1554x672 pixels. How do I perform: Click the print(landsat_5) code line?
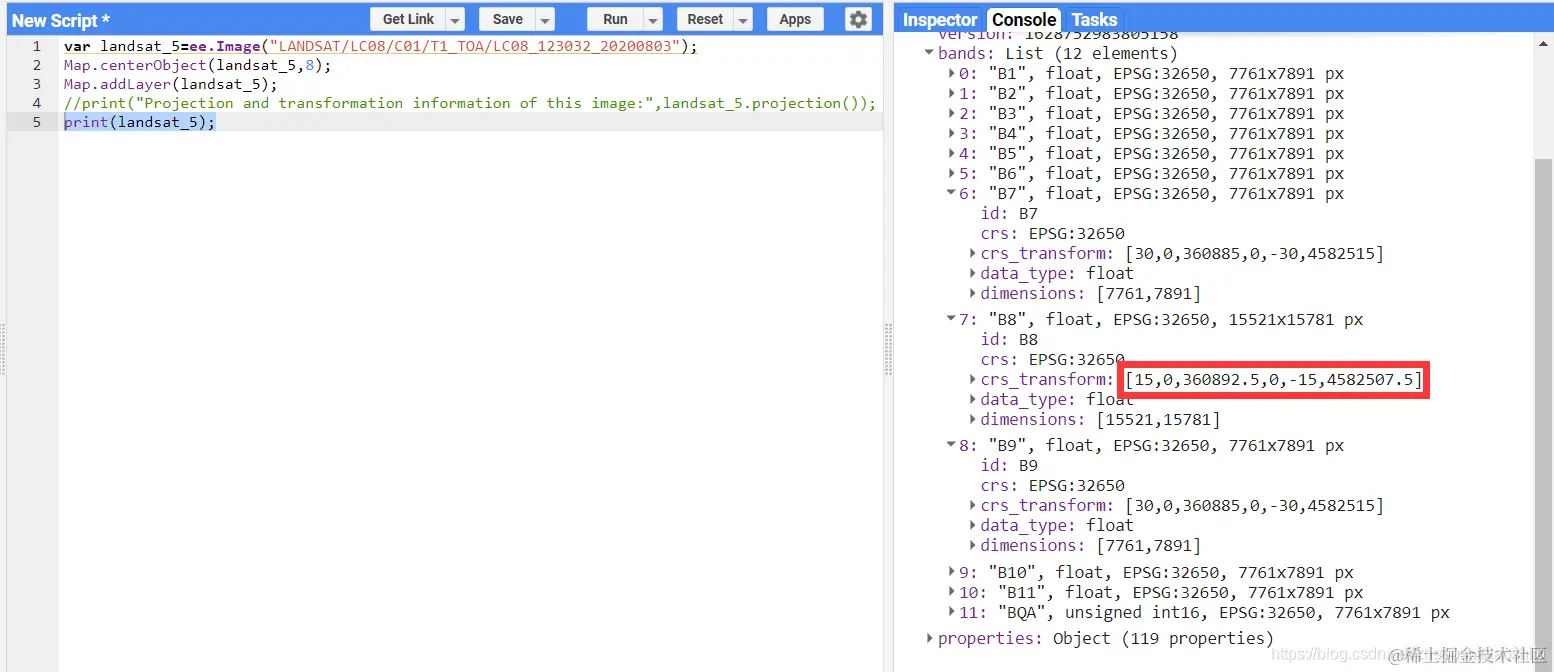pyautogui.click(x=139, y=122)
